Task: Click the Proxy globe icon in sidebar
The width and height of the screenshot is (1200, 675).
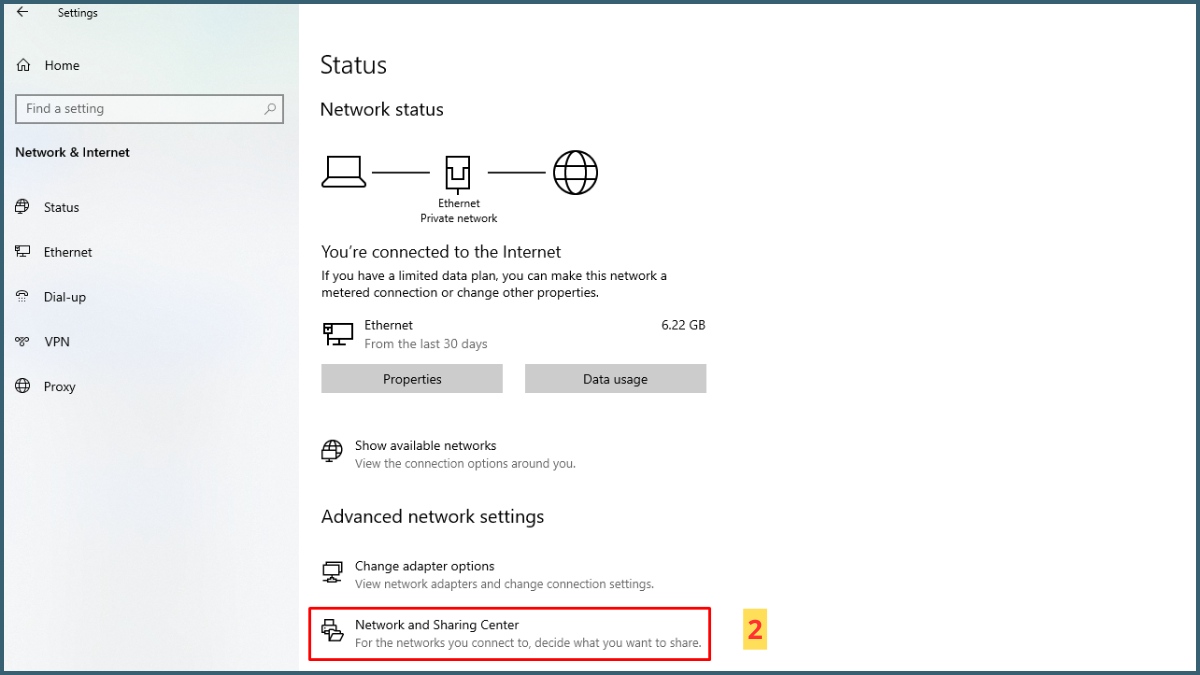Action: (23, 387)
